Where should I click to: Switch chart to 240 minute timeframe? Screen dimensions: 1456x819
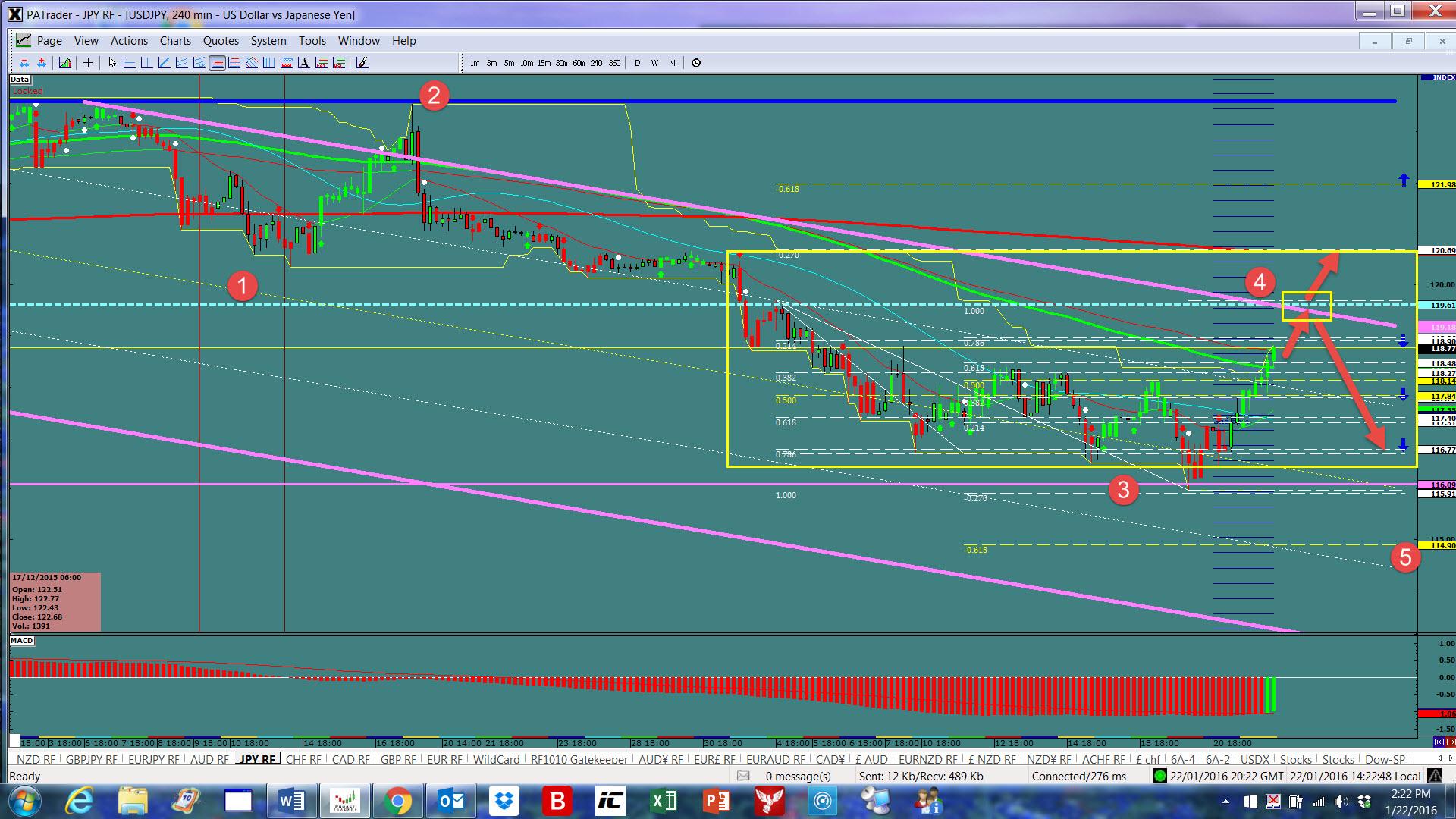[596, 63]
